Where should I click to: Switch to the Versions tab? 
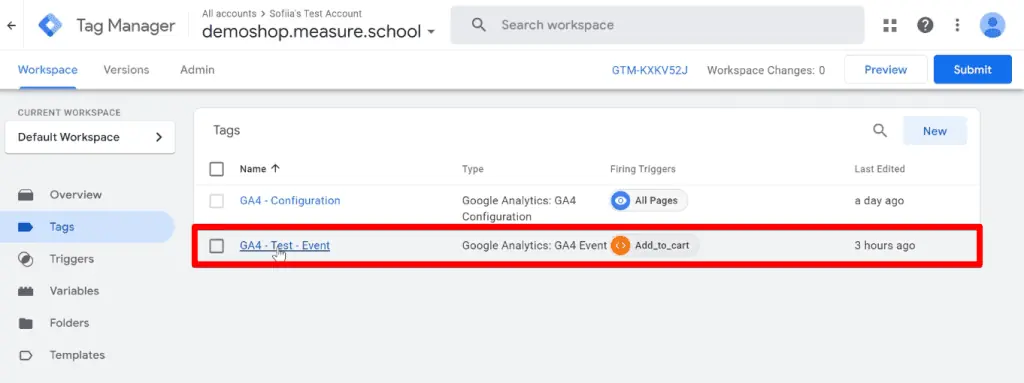pyautogui.click(x=126, y=70)
